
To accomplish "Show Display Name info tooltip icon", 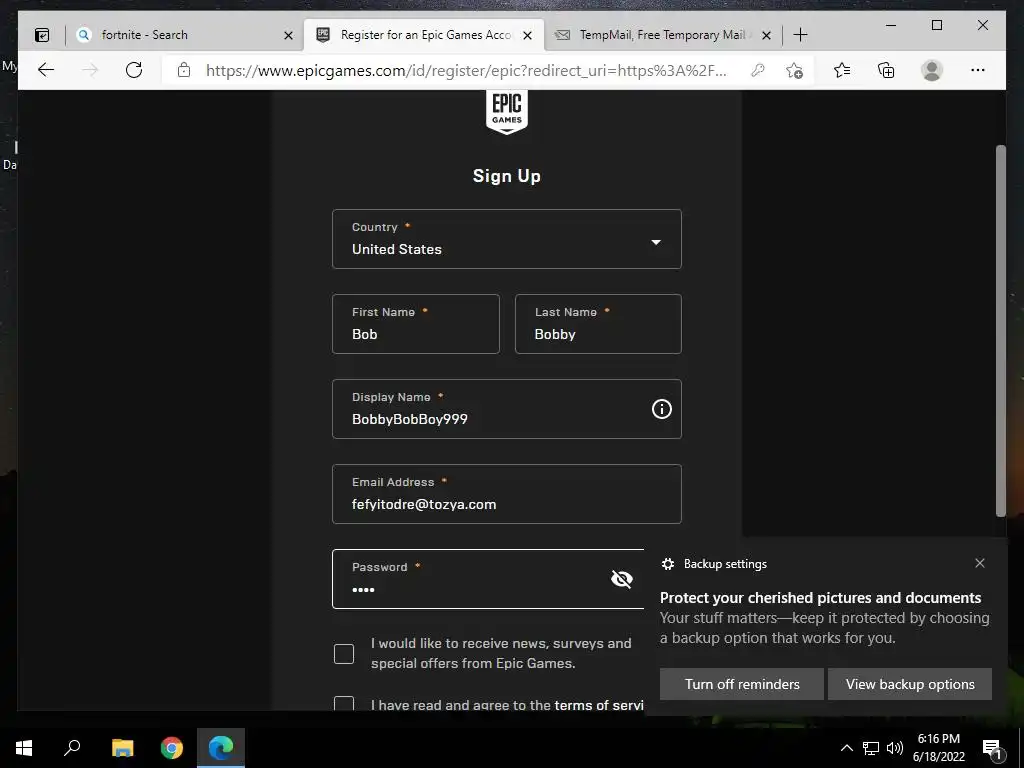I will click(662, 409).
